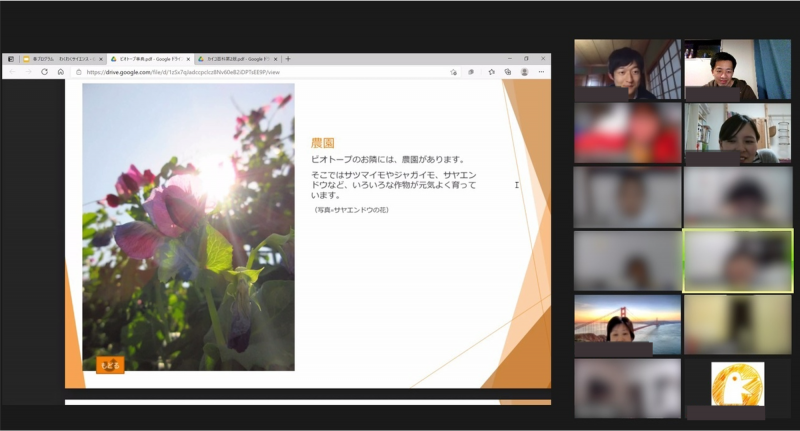Open the Collections icon
The height and width of the screenshot is (431, 800).
pyautogui.click(x=508, y=72)
